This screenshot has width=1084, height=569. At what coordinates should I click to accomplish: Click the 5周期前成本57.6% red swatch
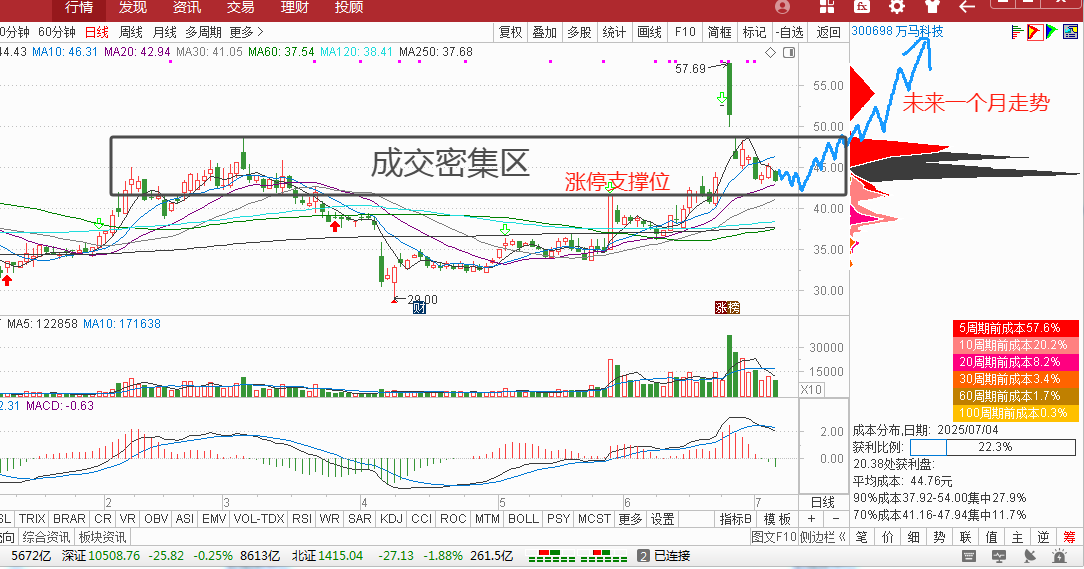pos(1016,328)
